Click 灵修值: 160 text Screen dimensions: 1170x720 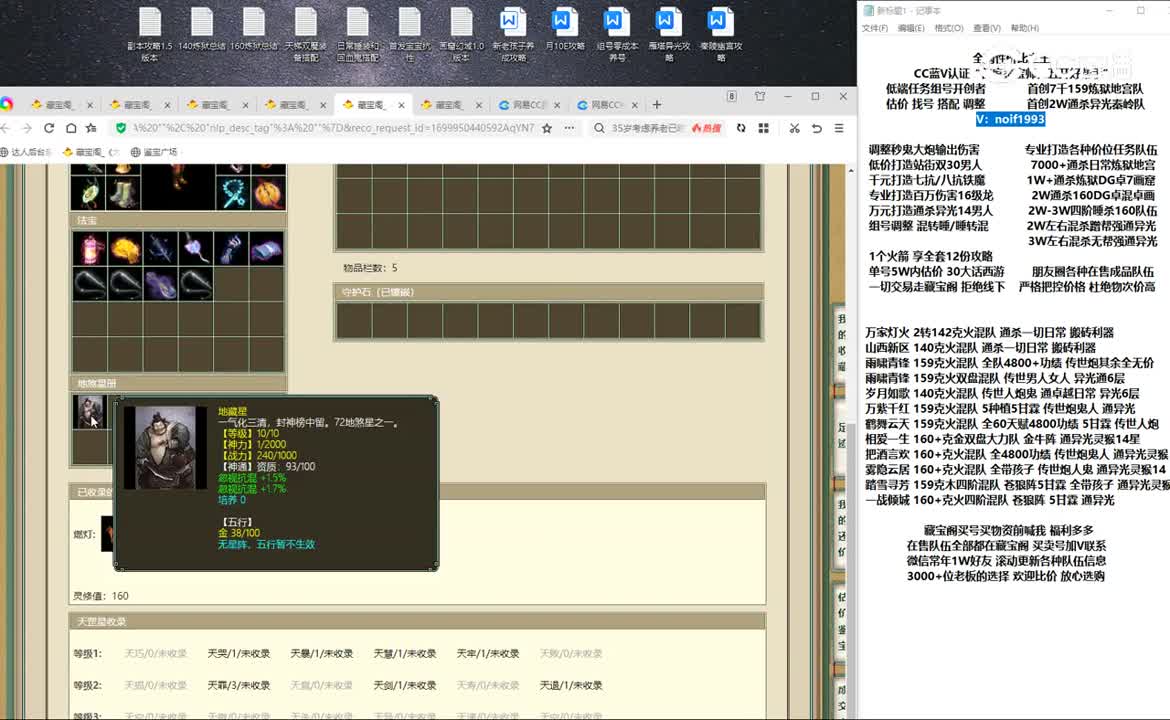(x=101, y=595)
